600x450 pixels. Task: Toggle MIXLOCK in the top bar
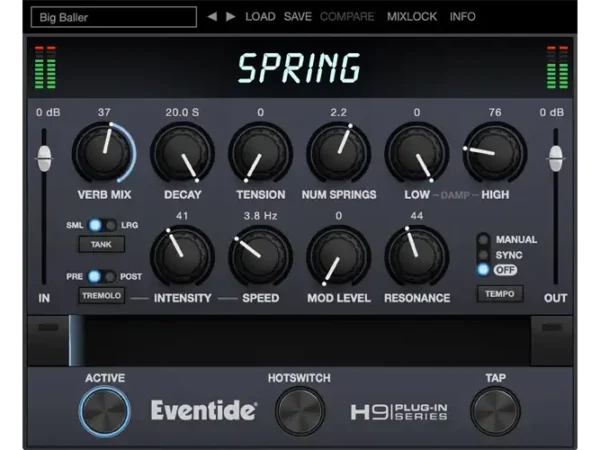click(x=412, y=16)
